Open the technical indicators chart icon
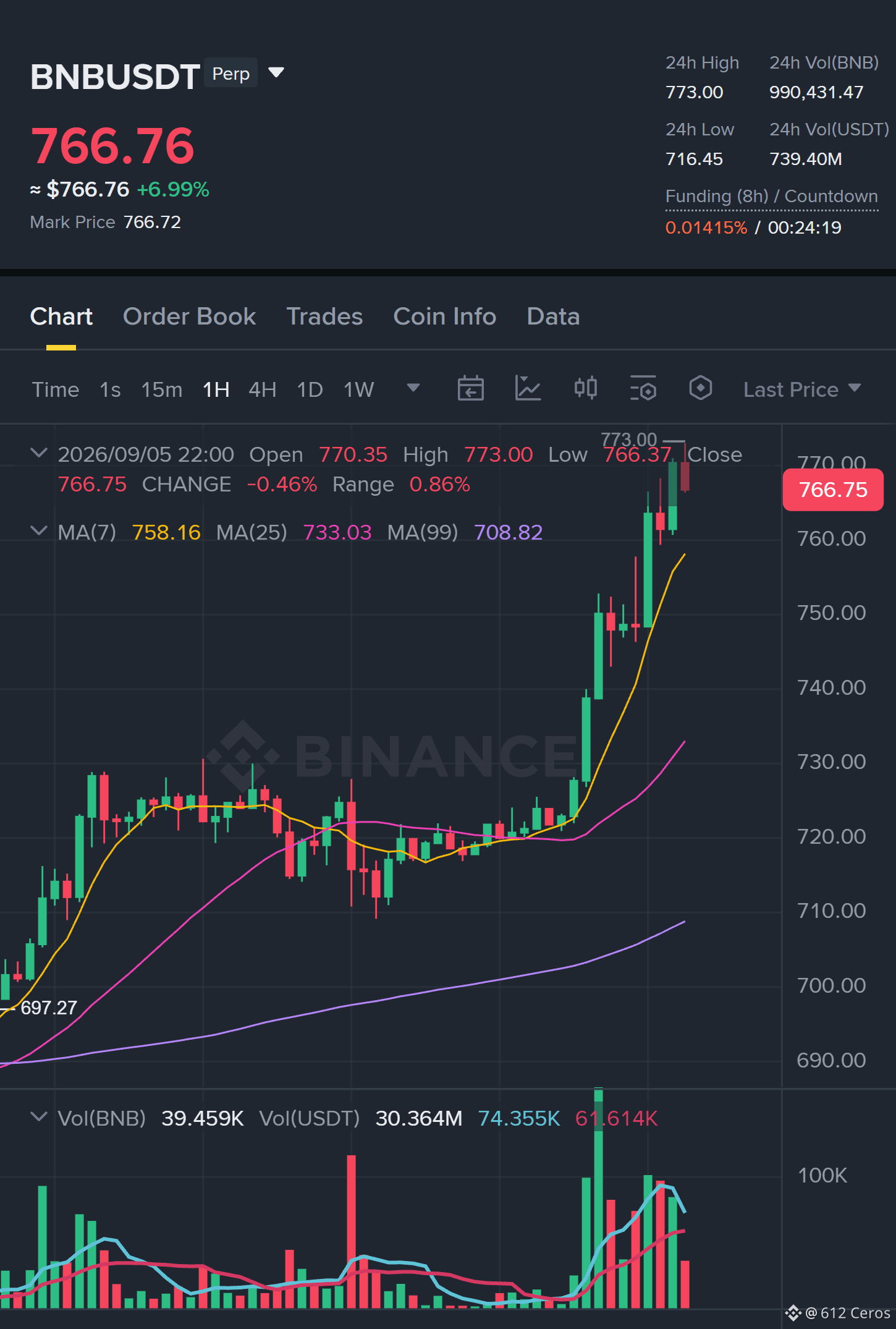This screenshot has height=1329, width=896. (x=528, y=389)
